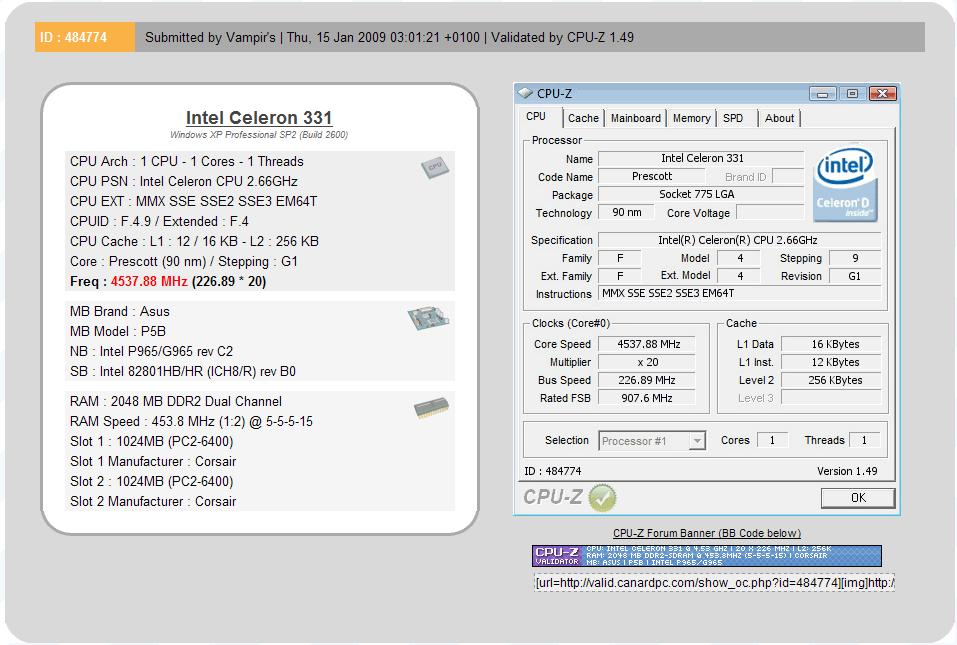957x645 pixels.
Task: Click the Stepping value 9
Action: tap(854, 258)
